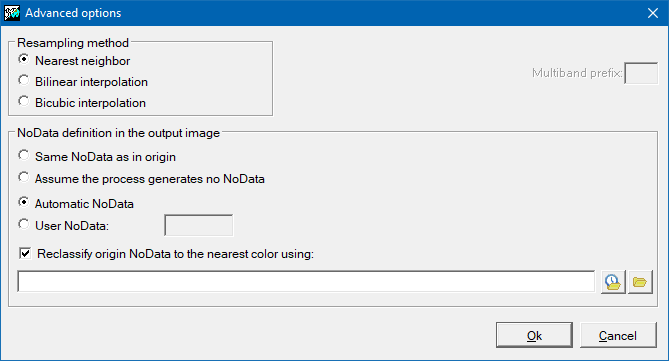Confirm with the Ok button
This screenshot has height=361, width=669.
(534, 335)
